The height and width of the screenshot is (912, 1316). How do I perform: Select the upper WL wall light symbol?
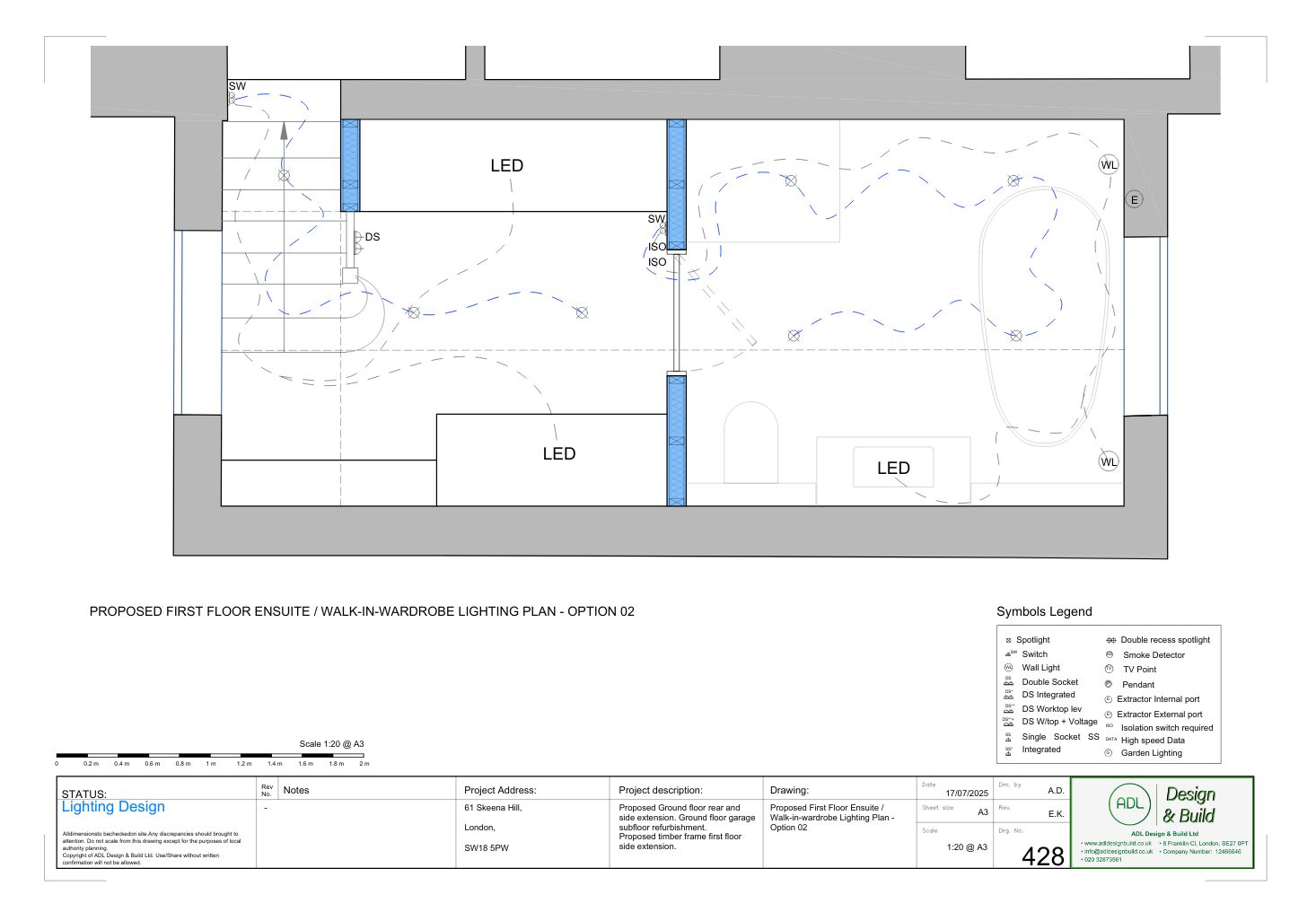[x=1109, y=164]
